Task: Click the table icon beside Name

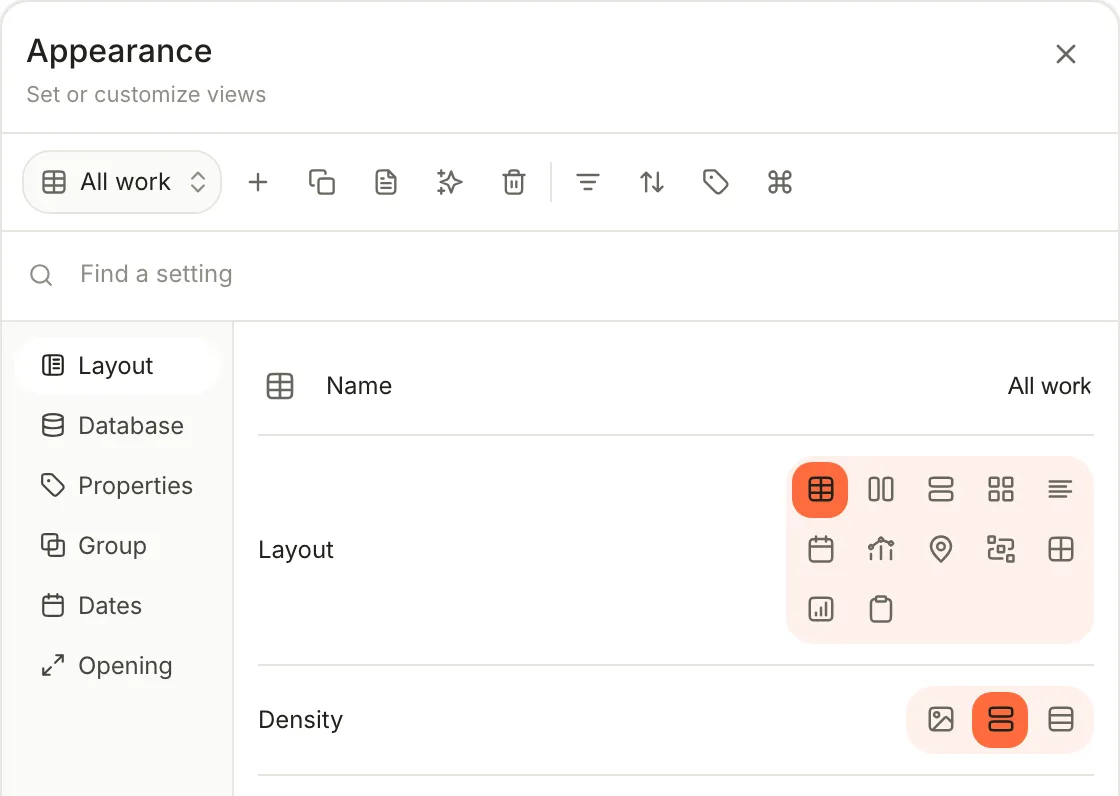Action: tap(280, 386)
